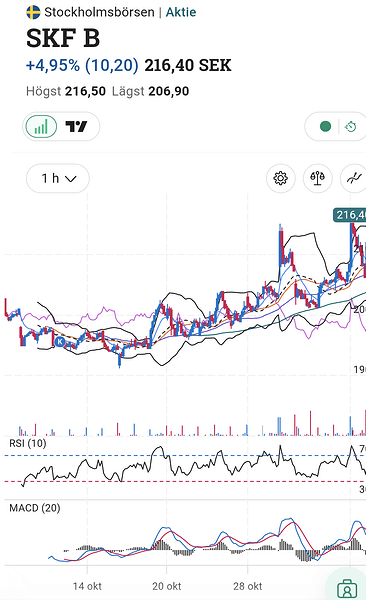The width and height of the screenshot is (366, 600).
Task: Tap the Stockholmsbörsen label
Action: point(100,12)
